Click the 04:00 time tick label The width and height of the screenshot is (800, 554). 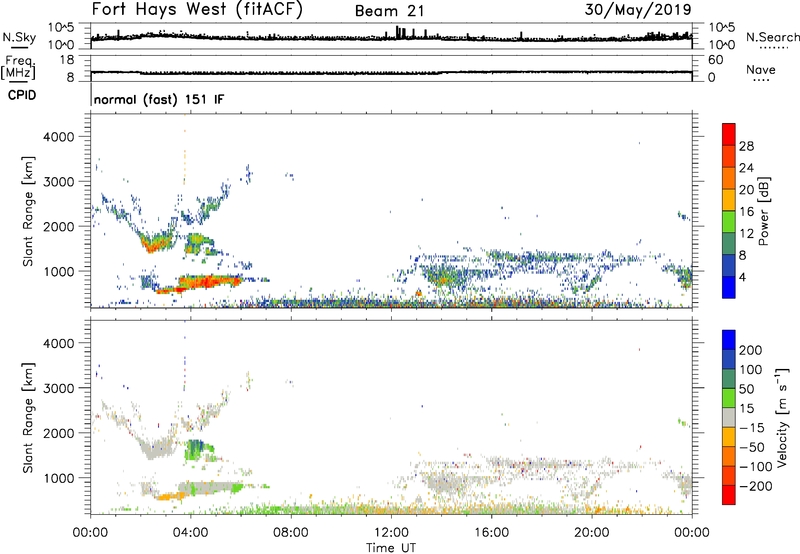click(190, 533)
